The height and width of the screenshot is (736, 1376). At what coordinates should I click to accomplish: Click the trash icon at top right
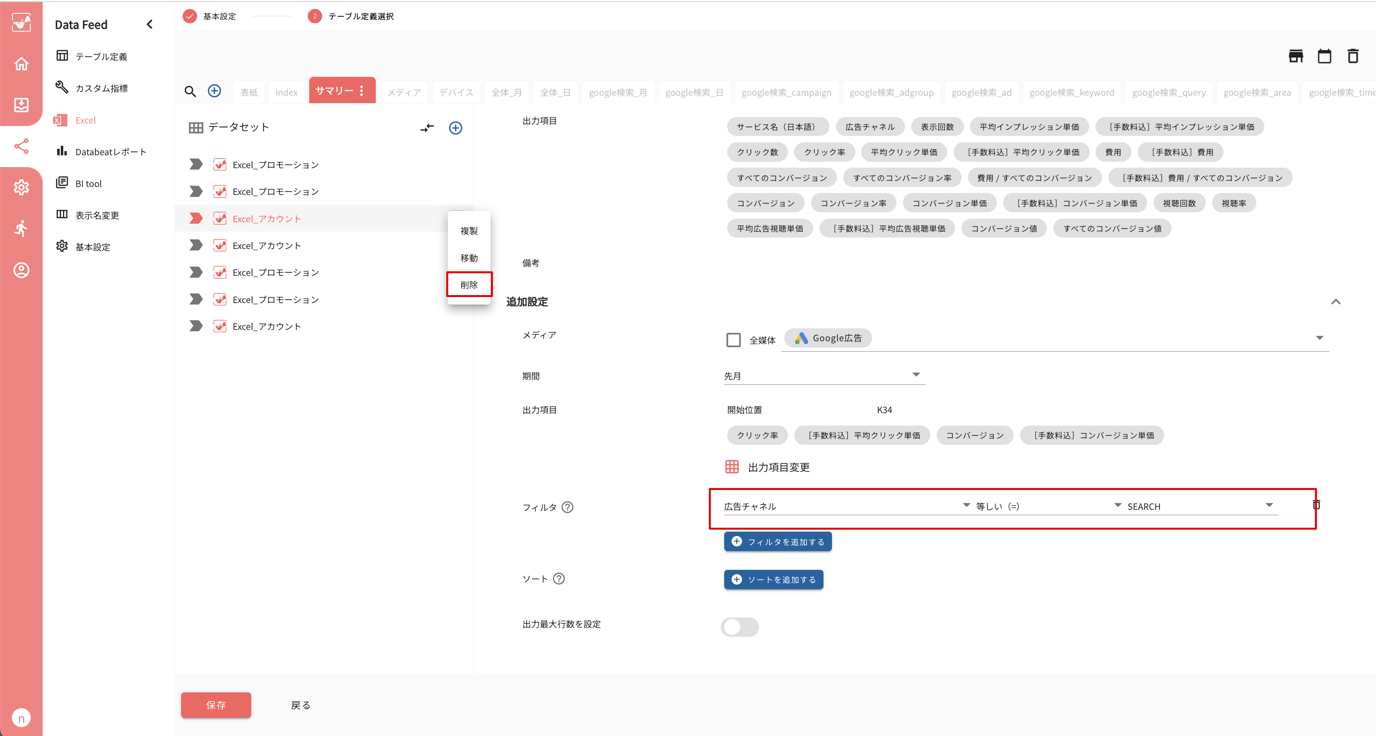[1353, 57]
